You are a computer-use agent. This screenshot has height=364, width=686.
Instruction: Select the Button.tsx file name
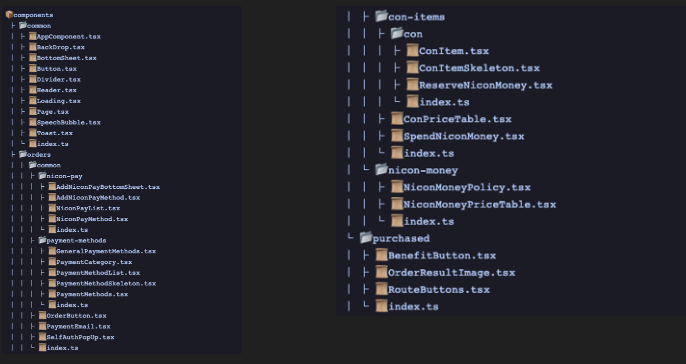click(57, 69)
